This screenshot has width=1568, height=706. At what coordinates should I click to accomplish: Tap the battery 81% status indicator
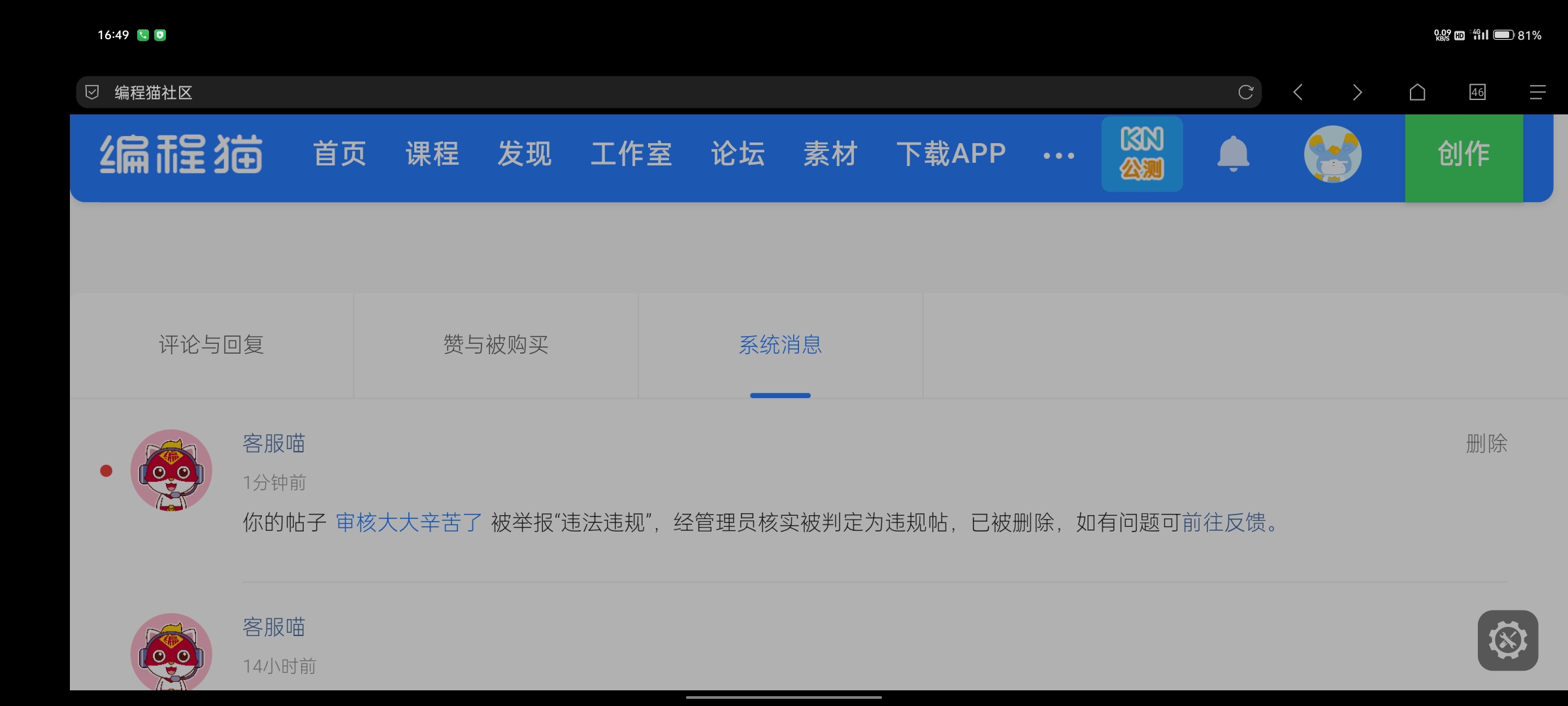(1517, 35)
